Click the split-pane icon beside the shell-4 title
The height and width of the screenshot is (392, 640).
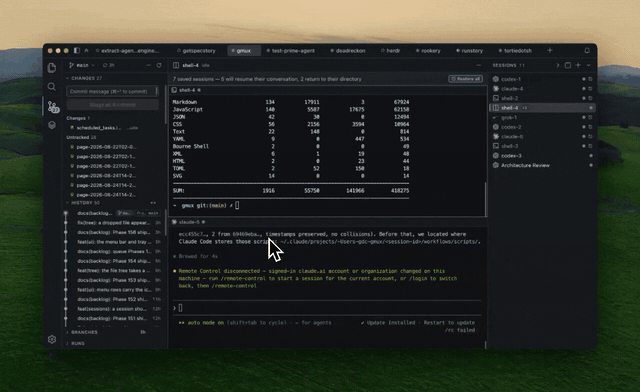click(176, 65)
